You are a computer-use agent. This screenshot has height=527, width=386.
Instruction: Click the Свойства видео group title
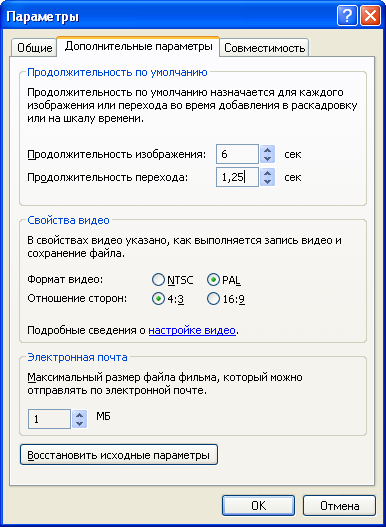[x=68, y=220]
